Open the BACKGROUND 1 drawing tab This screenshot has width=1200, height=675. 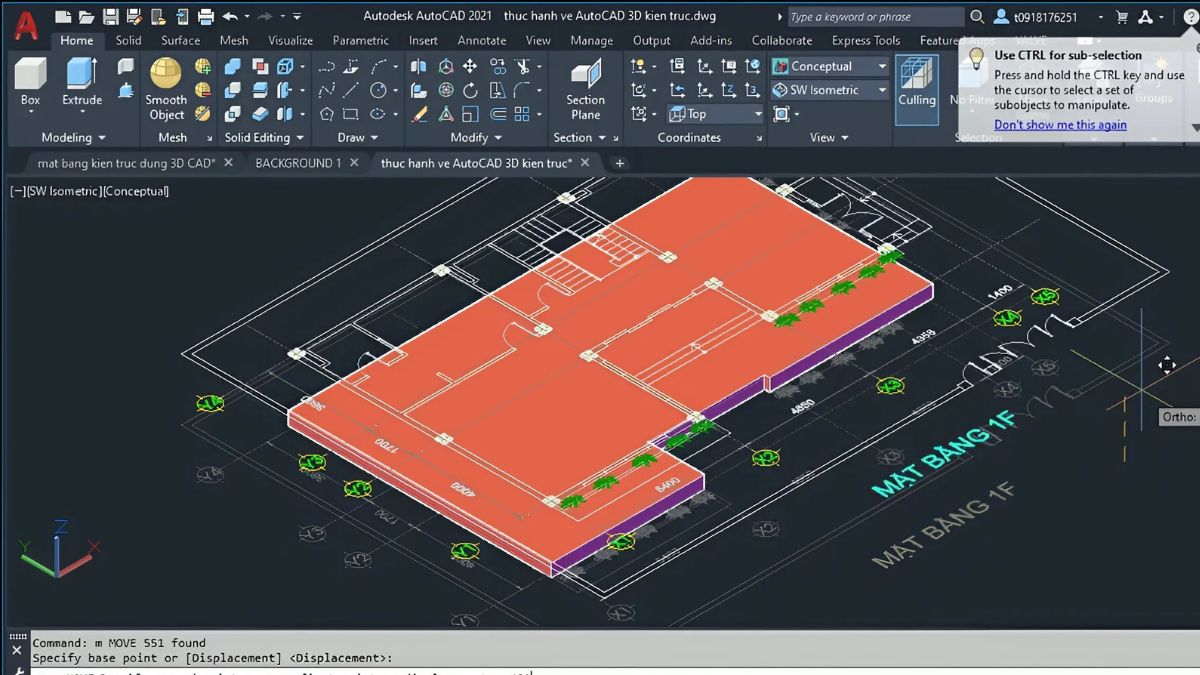(x=298, y=163)
